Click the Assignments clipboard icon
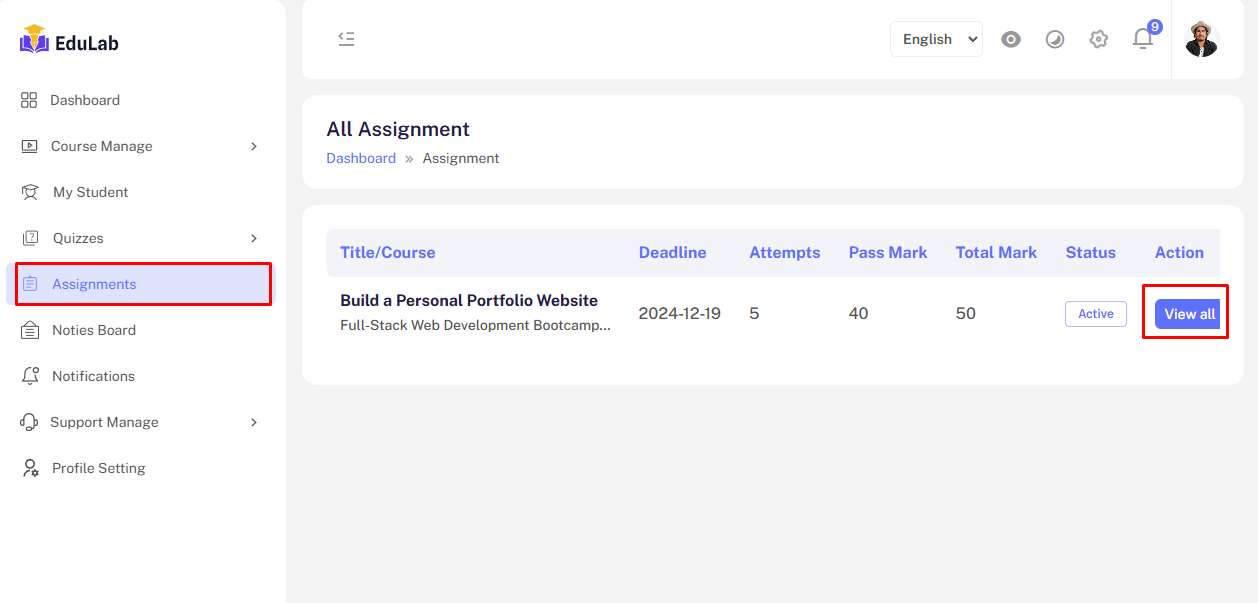1258x603 pixels. [30, 284]
